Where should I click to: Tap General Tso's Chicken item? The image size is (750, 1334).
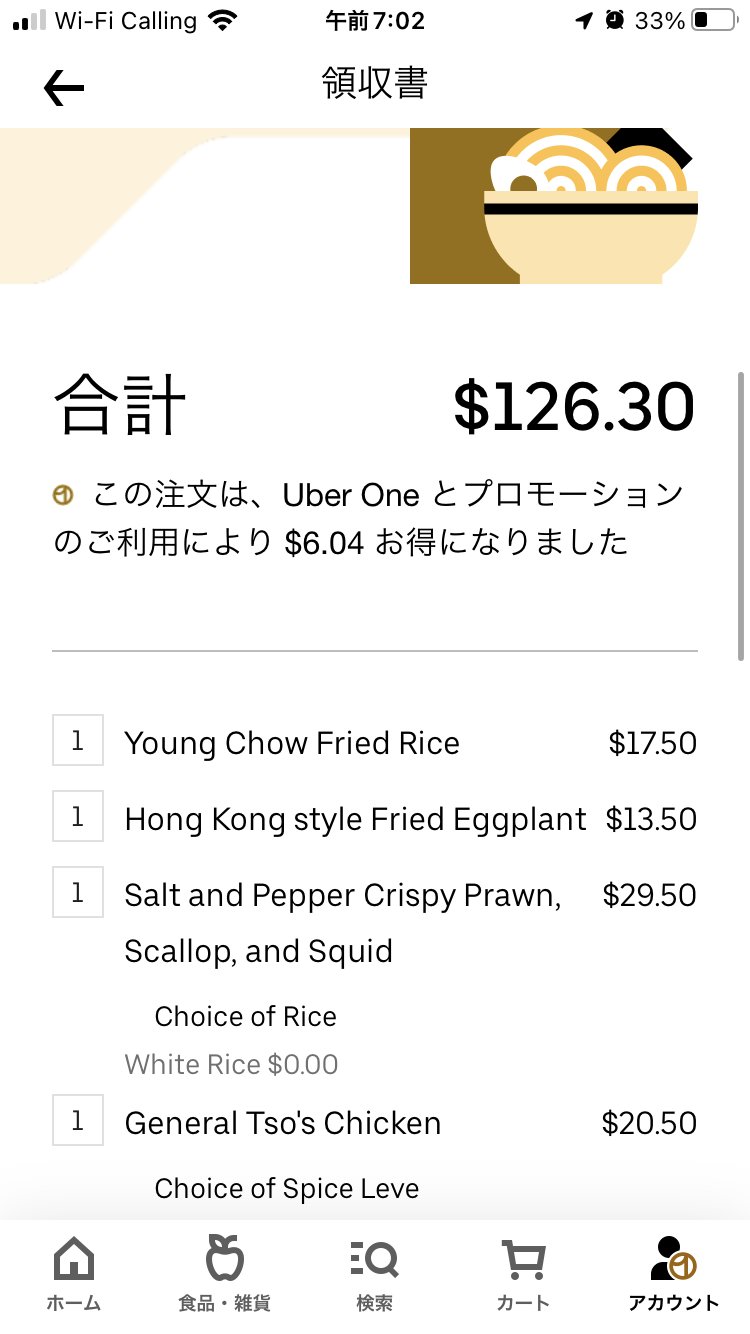(x=282, y=1123)
